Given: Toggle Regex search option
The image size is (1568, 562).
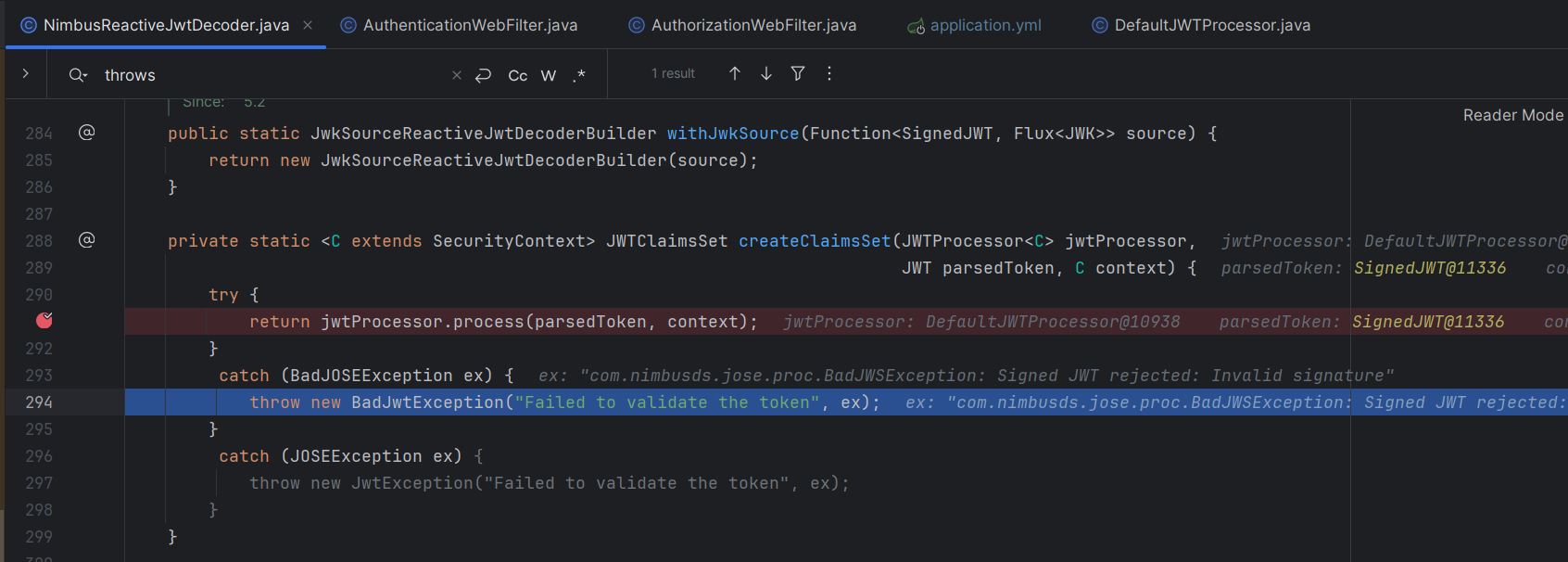Looking at the screenshot, I should (x=579, y=75).
